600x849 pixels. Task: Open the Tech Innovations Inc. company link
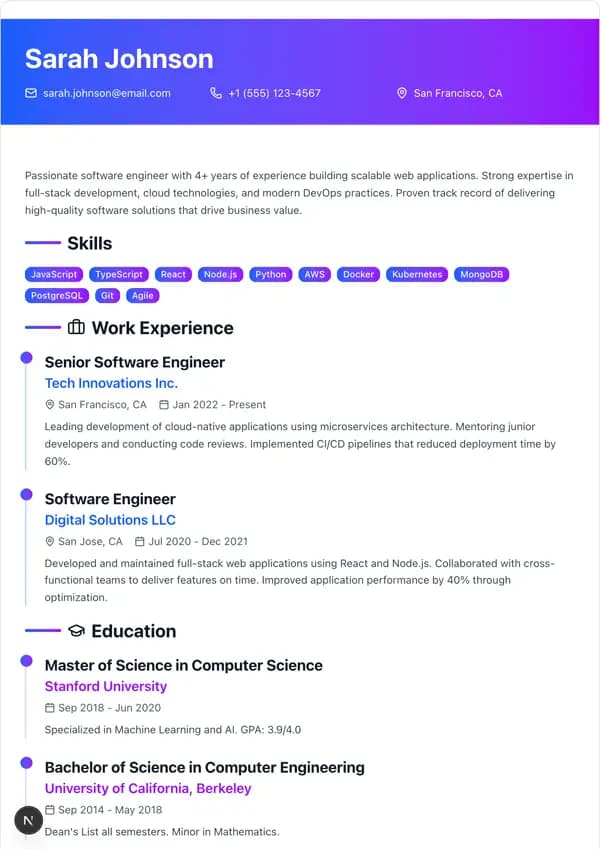point(111,383)
